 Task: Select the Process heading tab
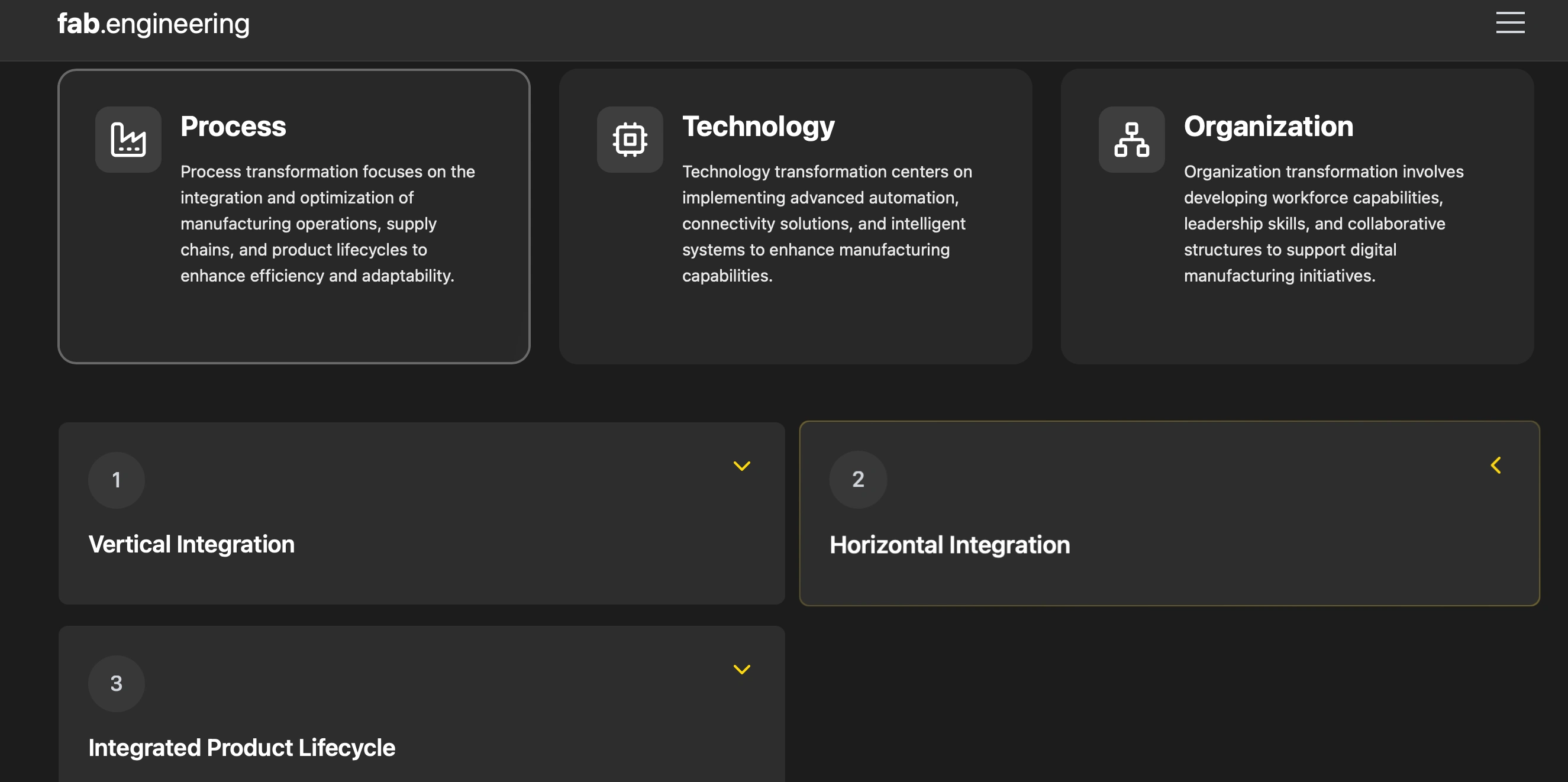[233, 127]
